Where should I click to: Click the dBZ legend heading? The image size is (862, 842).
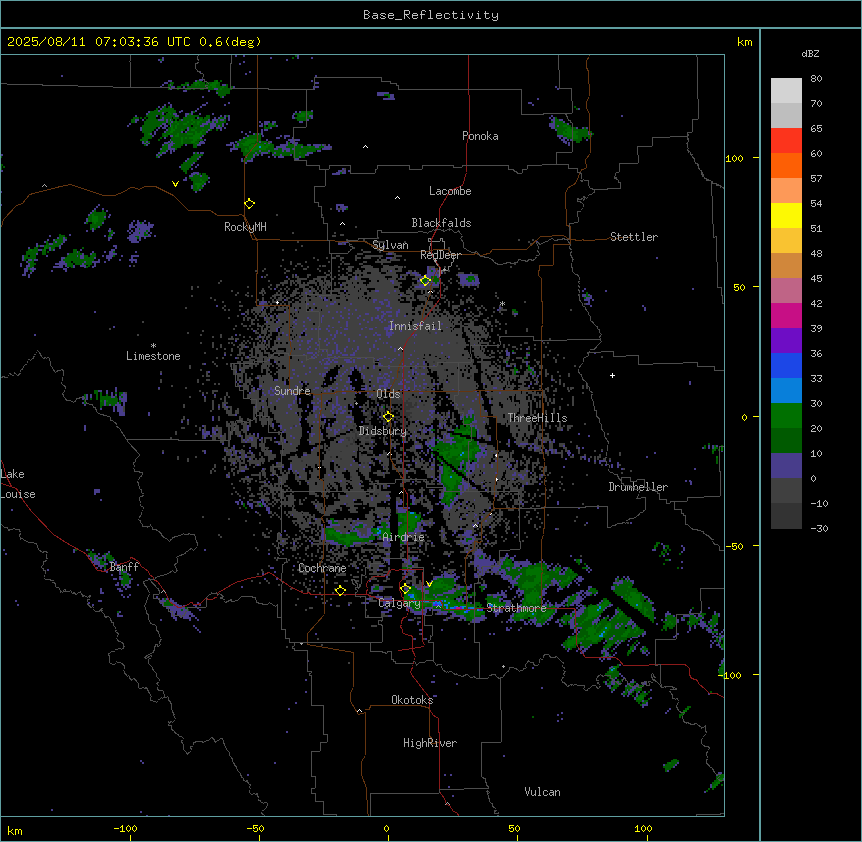[x=810, y=53]
